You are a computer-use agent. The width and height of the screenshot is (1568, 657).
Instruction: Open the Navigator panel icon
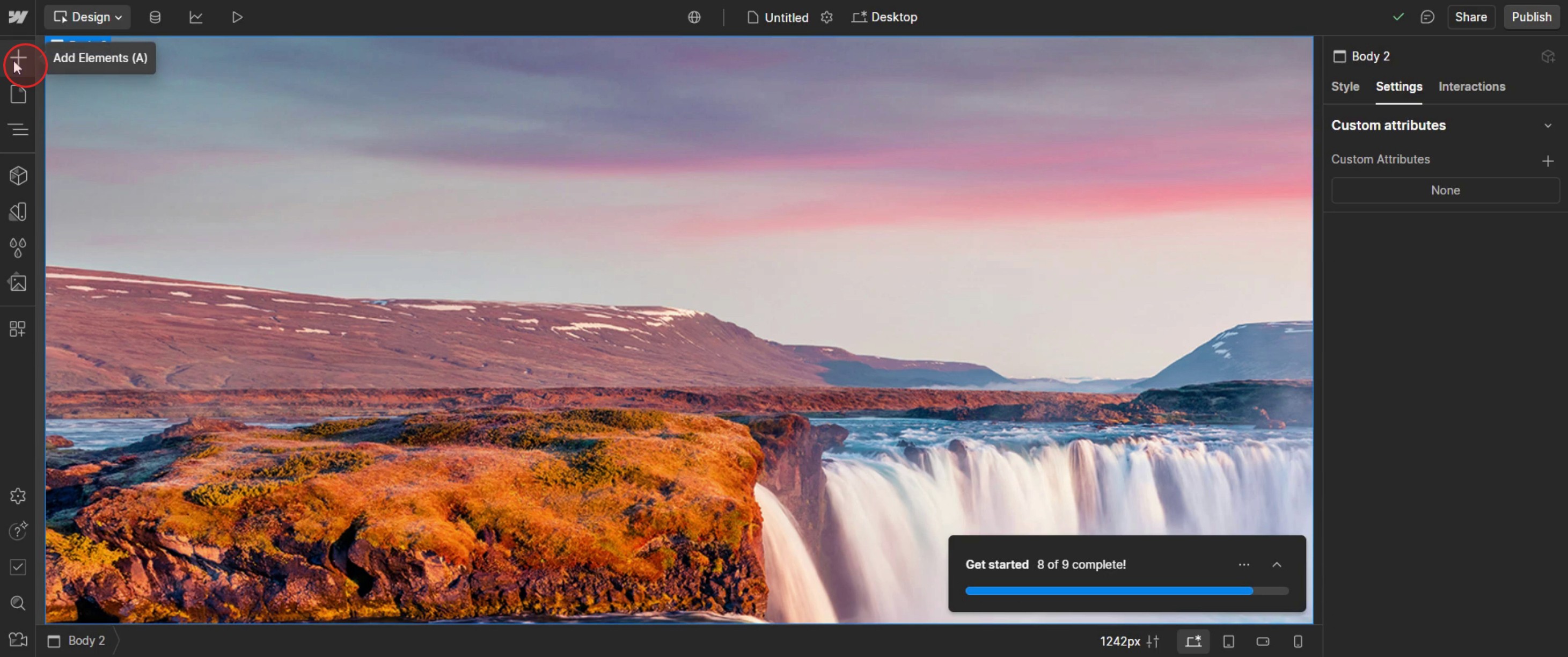tap(18, 129)
